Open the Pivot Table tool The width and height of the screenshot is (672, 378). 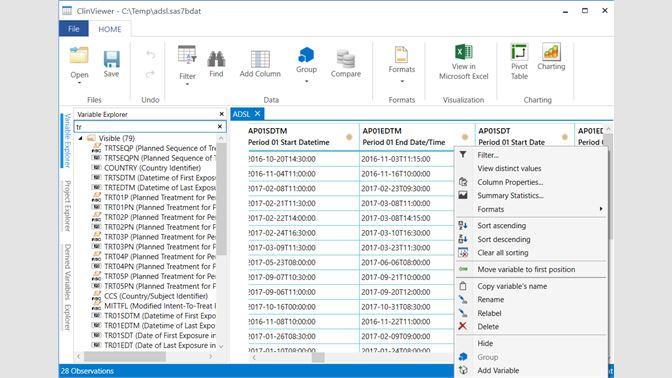519,52
